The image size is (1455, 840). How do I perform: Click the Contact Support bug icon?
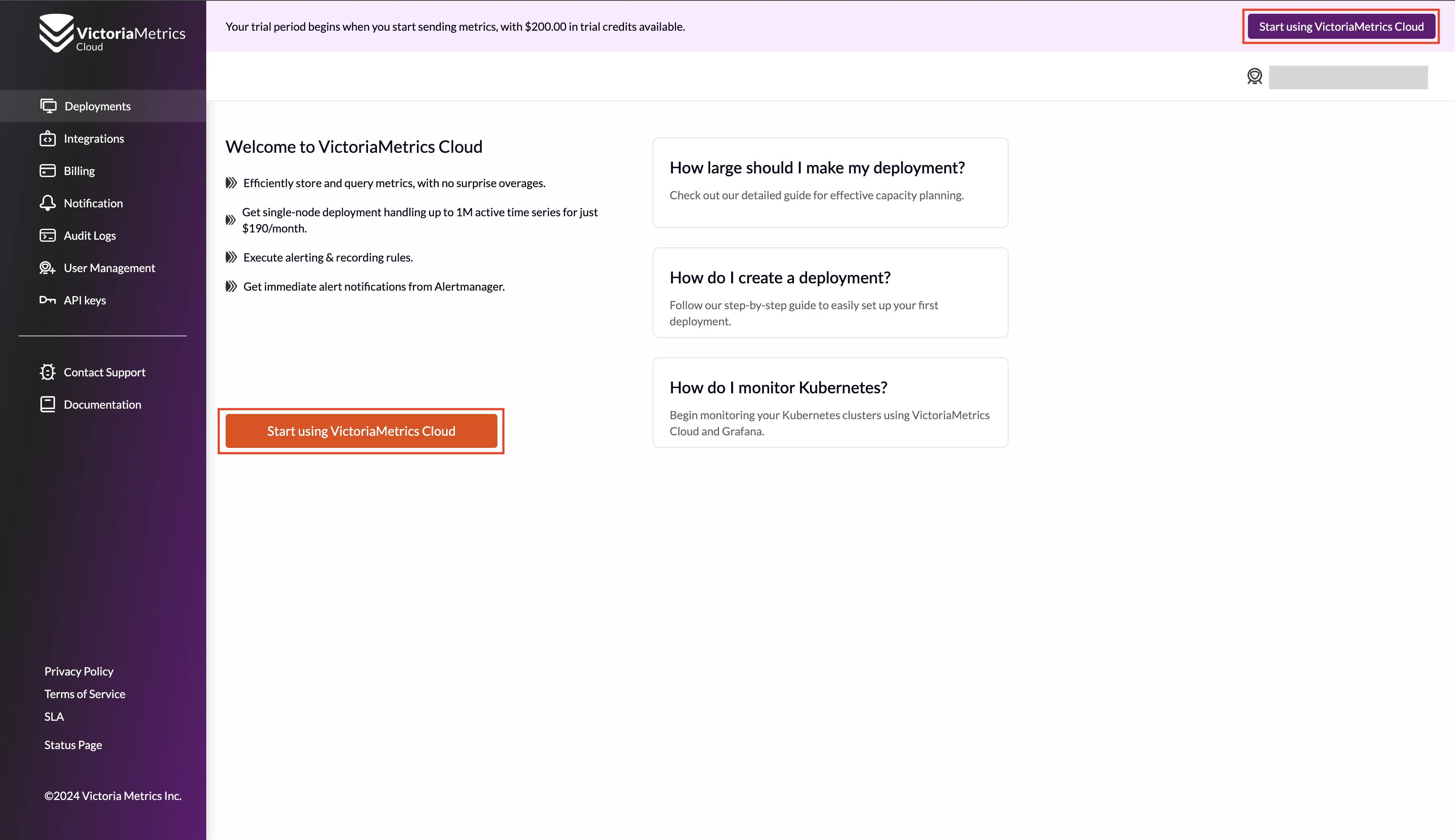tap(48, 372)
